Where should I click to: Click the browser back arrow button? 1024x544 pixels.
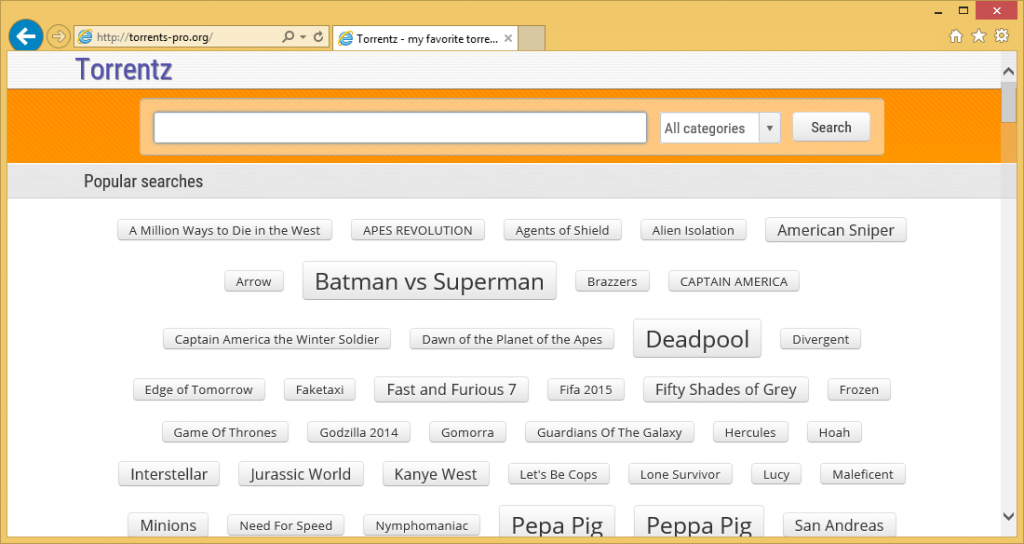coord(25,37)
